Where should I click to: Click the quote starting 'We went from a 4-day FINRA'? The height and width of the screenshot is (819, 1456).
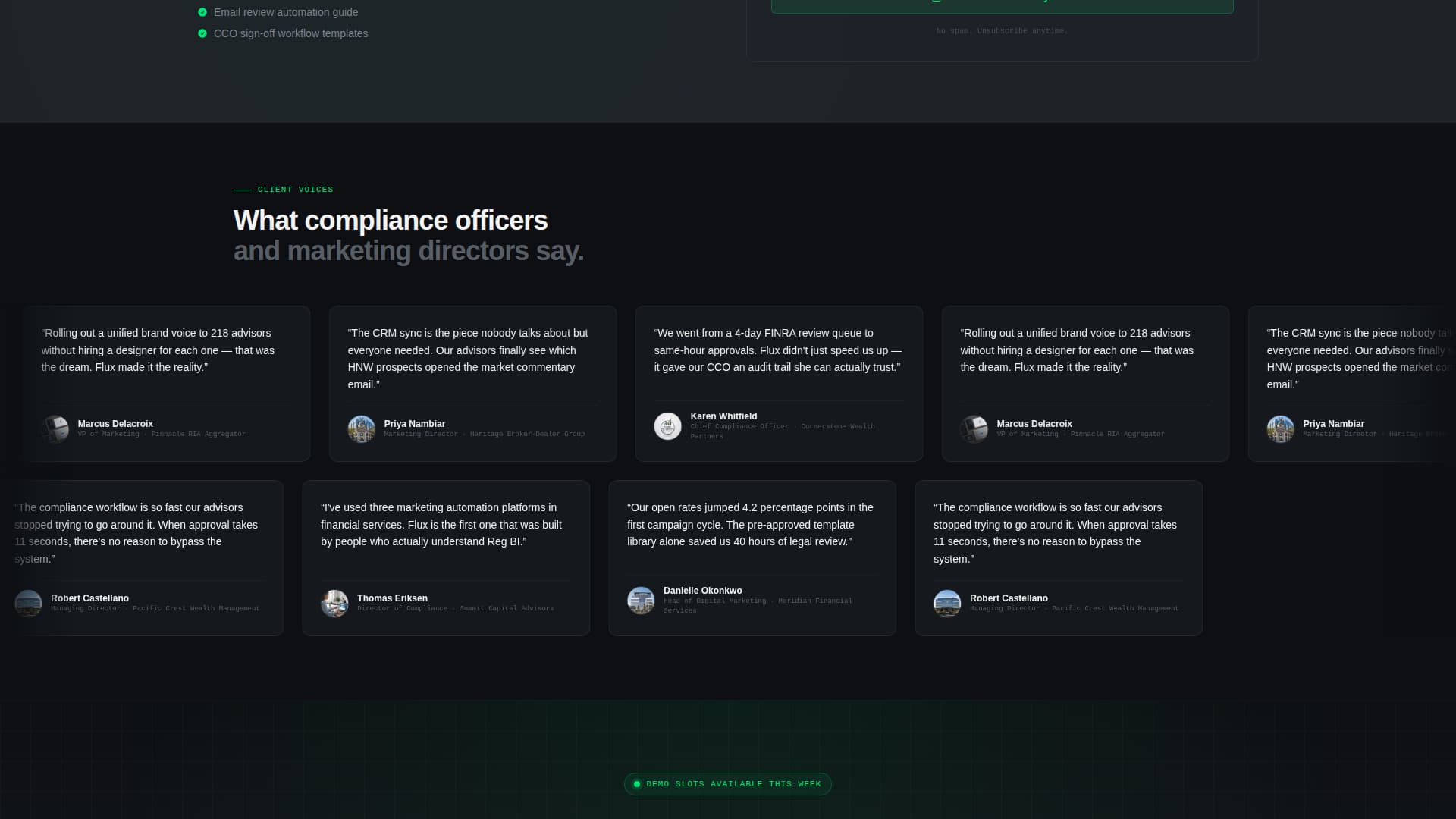[x=778, y=350]
